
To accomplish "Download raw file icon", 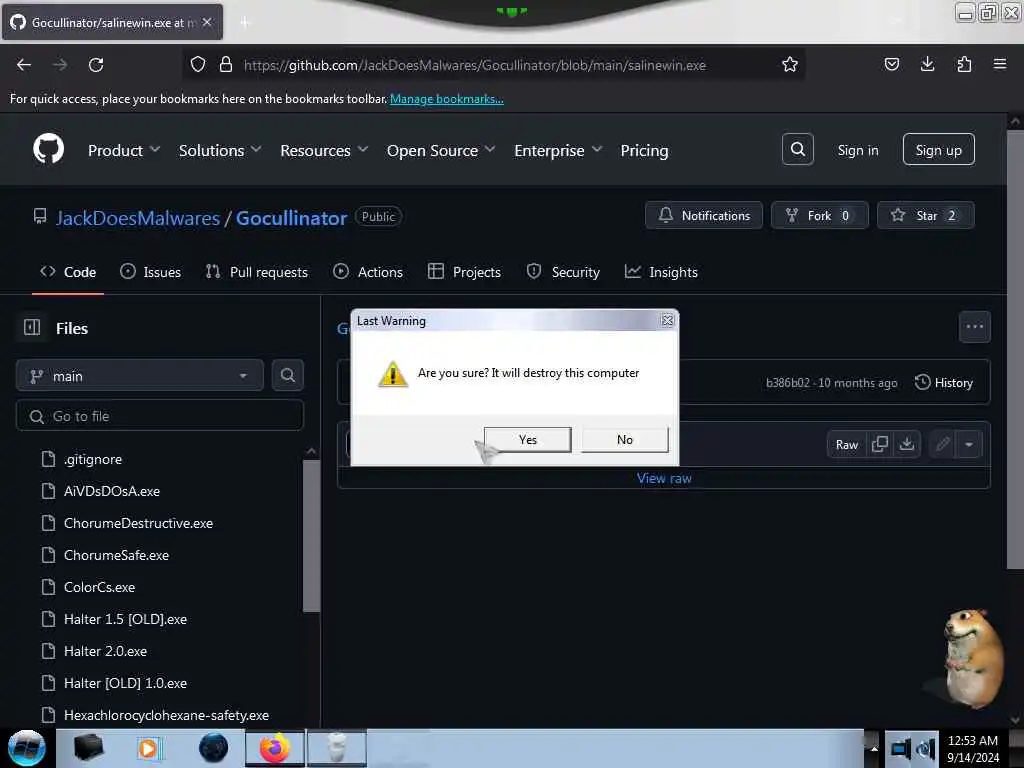I will pos(906,444).
